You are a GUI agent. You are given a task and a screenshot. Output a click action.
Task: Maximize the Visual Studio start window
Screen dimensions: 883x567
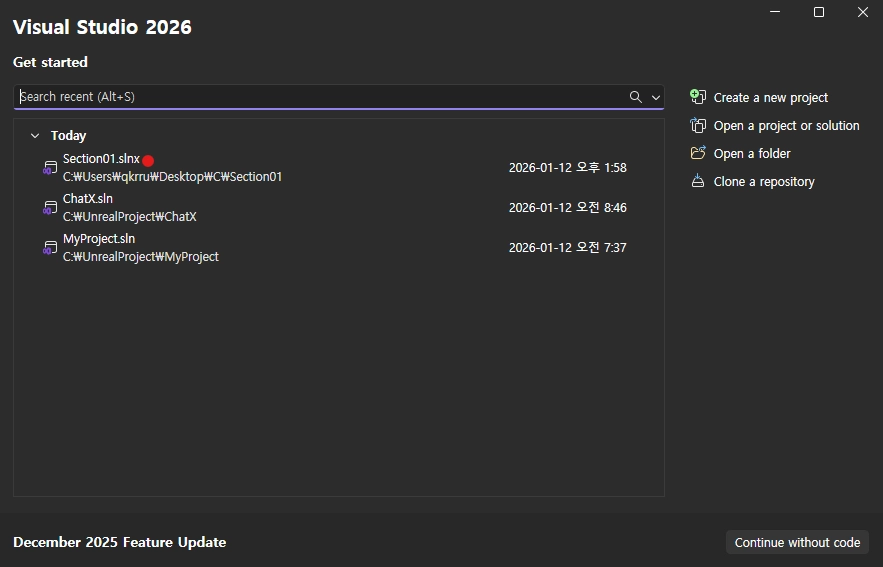[819, 12]
